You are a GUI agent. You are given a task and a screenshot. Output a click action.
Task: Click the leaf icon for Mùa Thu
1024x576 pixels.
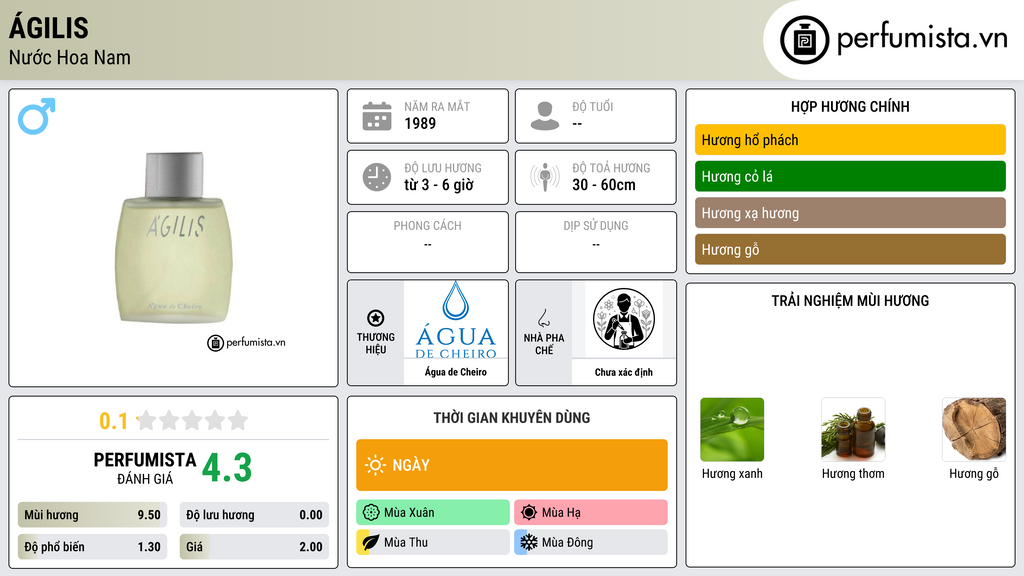(370, 542)
